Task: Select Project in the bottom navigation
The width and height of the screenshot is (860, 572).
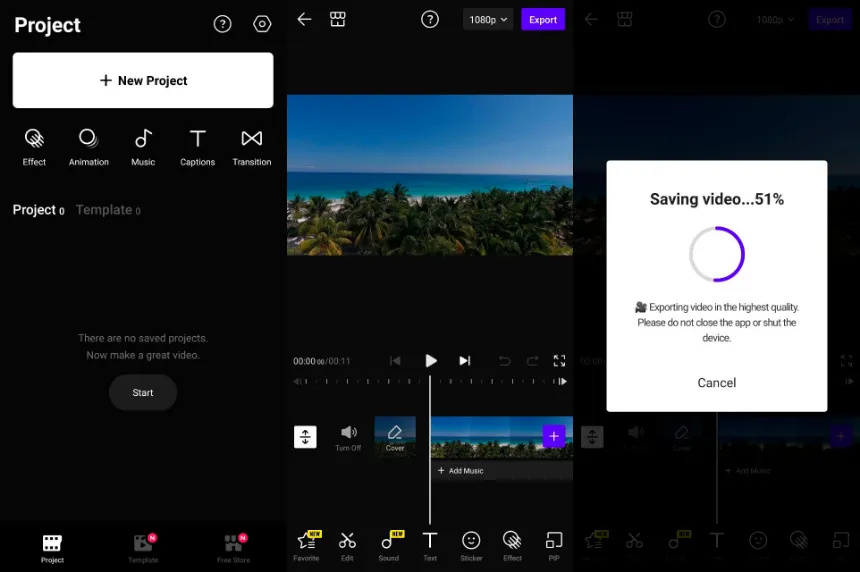Action: (52, 548)
